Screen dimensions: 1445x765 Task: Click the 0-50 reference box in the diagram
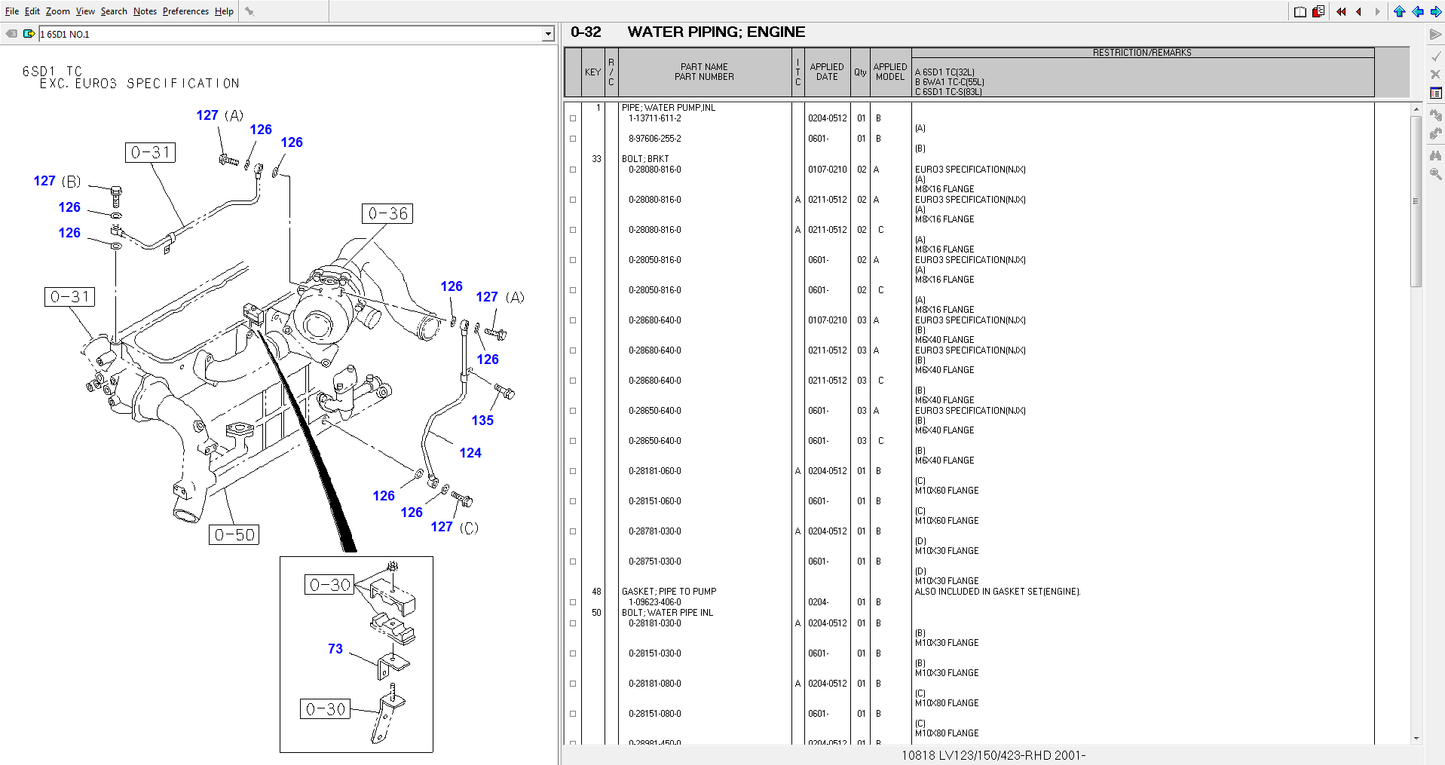tap(234, 534)
